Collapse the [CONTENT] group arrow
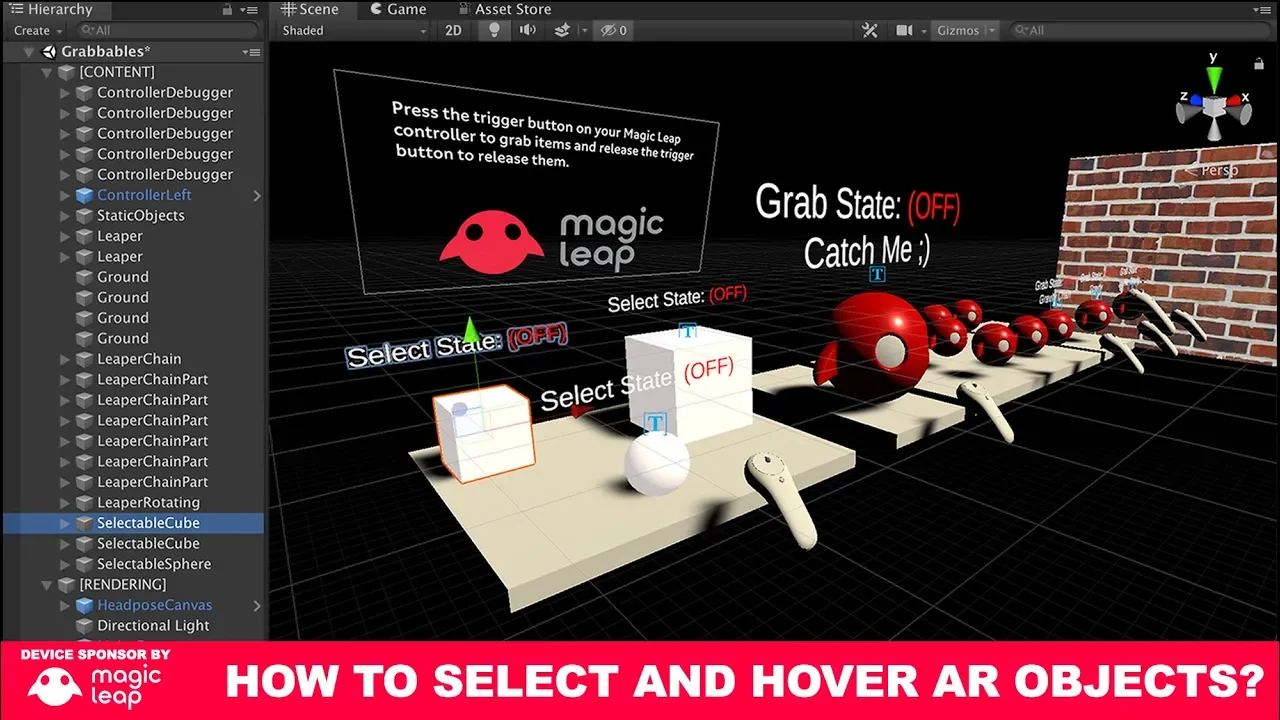1280x720 pixels. click(46, 72)
